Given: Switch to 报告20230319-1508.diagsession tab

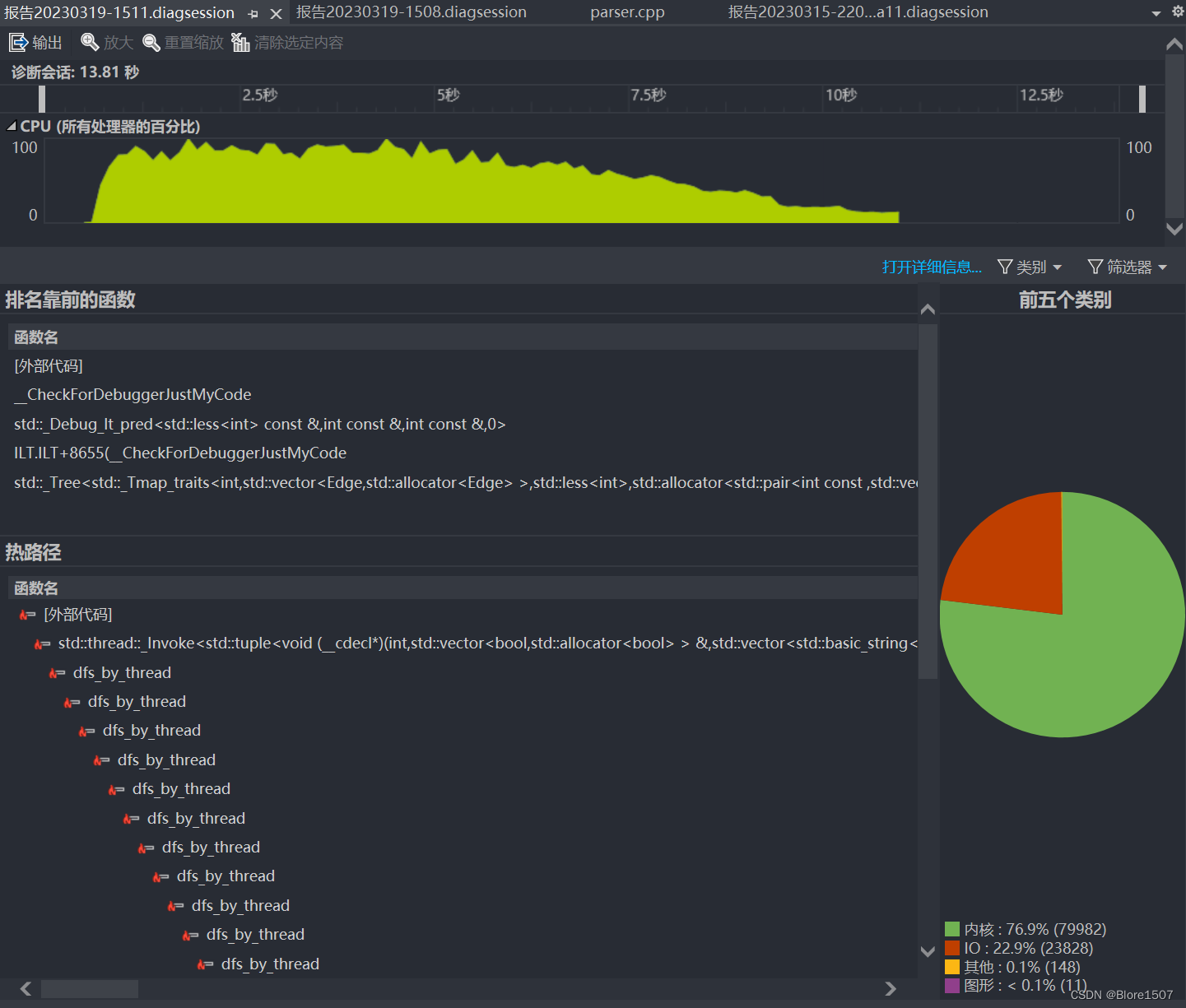Looking at the screenshot, I should click(412, 12).
